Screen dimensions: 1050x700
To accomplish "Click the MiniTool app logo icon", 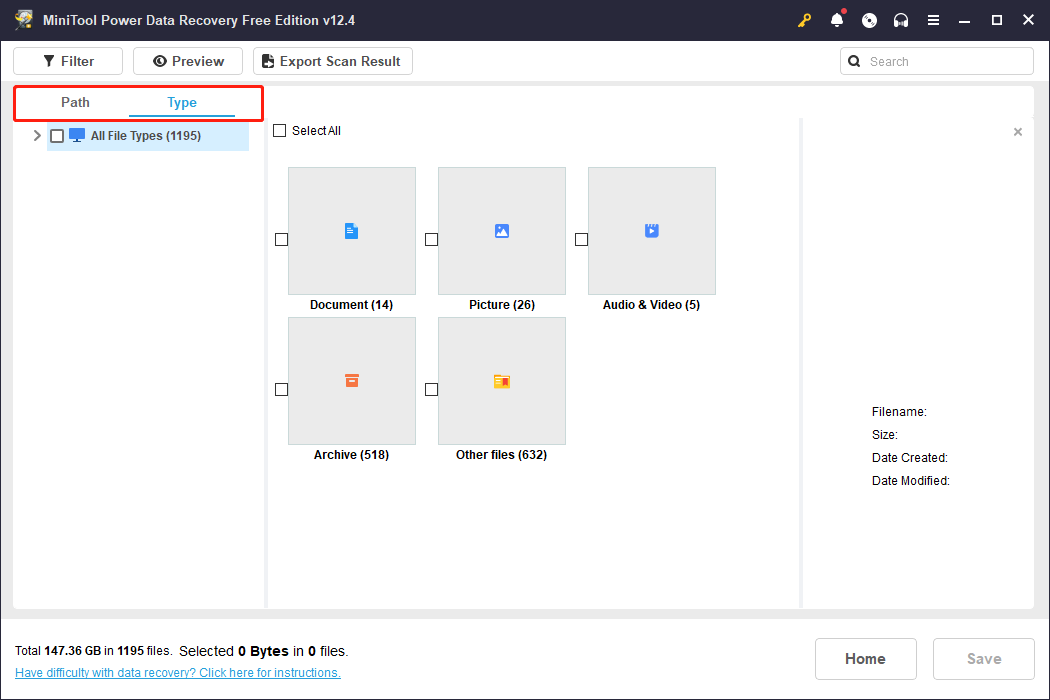I will pos(24,20).
